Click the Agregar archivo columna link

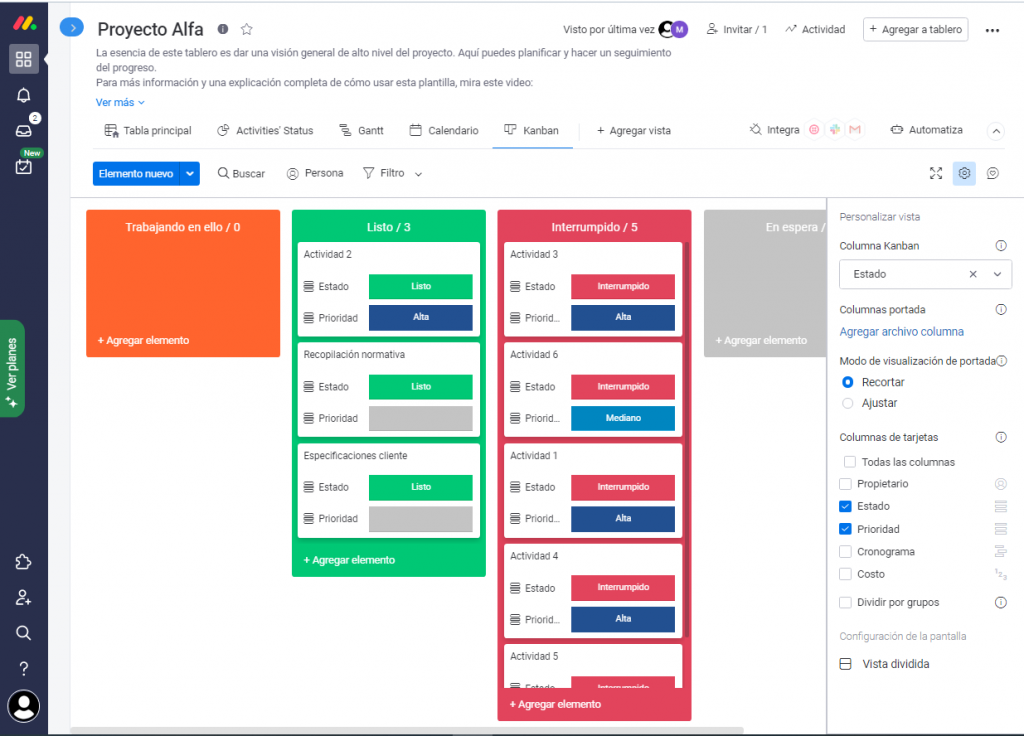[x=901, y=332]
